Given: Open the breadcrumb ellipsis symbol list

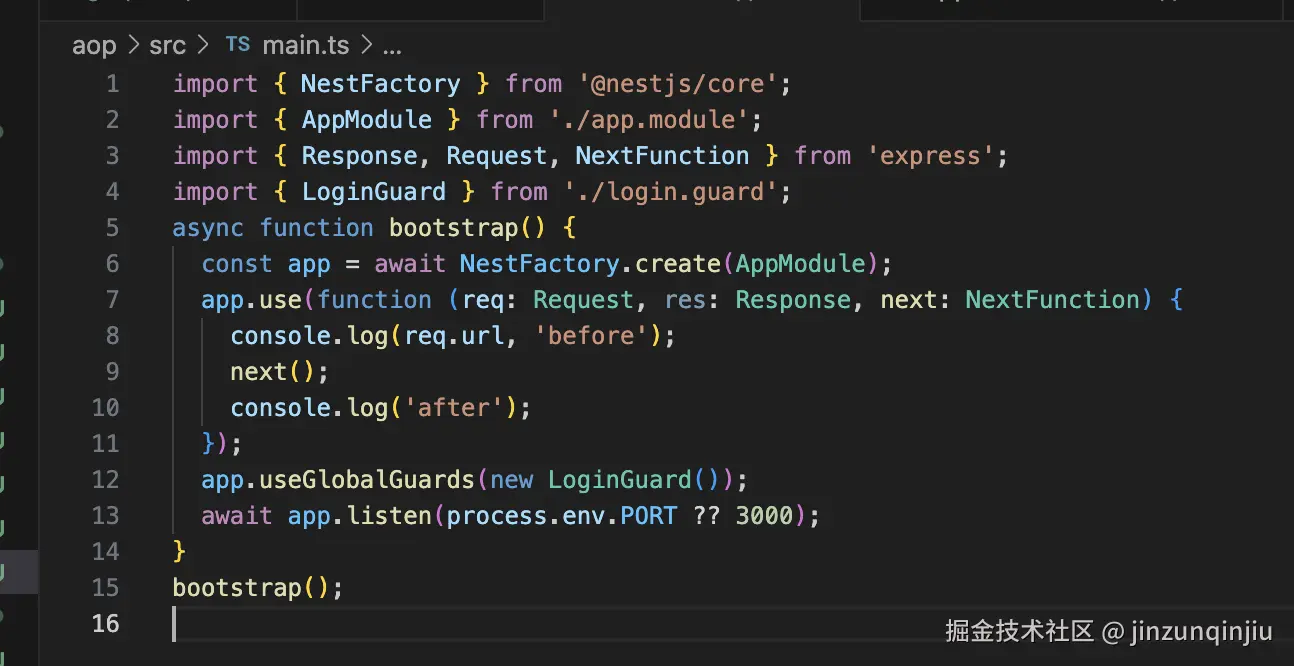Looking at the screenshot, I should 392,47.
